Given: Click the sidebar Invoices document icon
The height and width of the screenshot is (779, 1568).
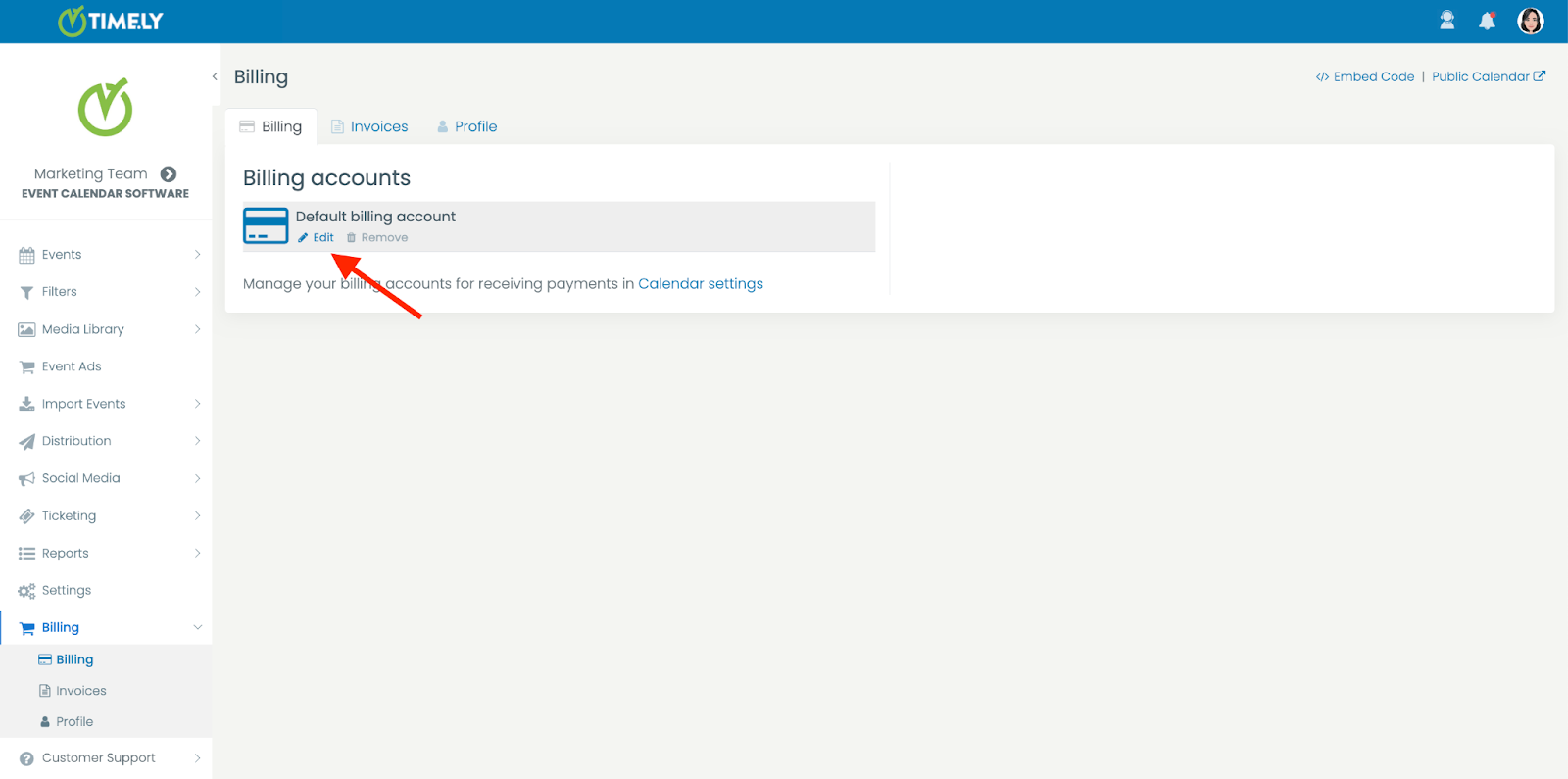Looking at the screenshot, I should (44, 691).
